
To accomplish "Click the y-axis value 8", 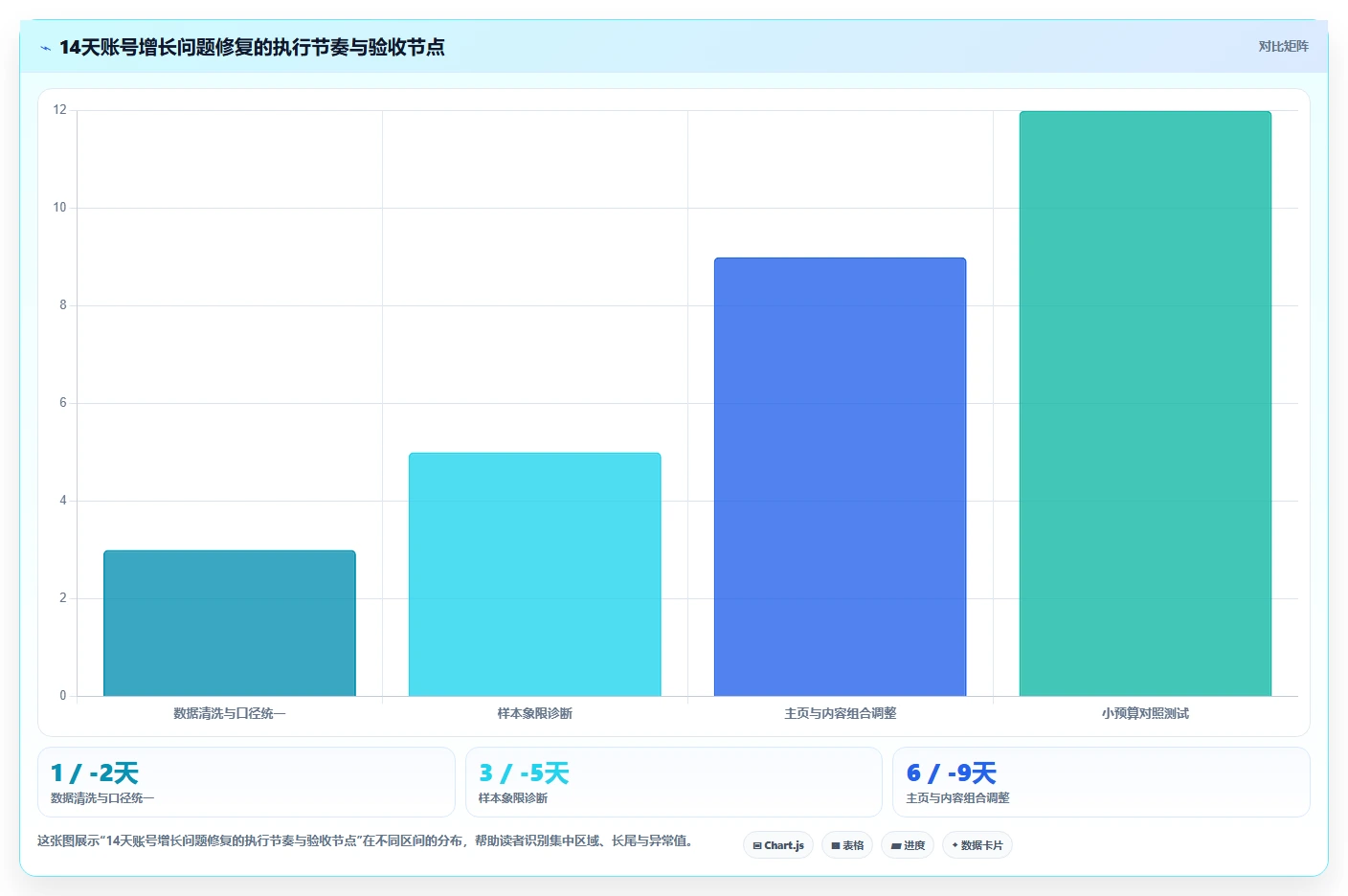I will pyautogui.click(x=63, y=305).
